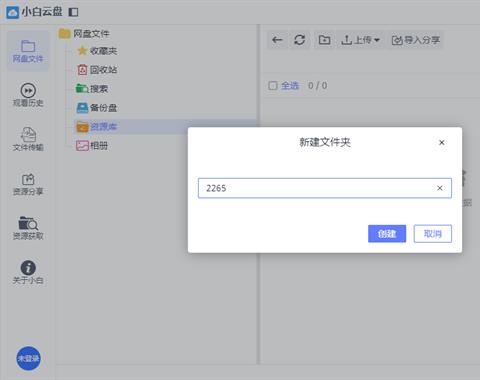Open the 网盘文件 sidebar section

[x=28, y=51]
